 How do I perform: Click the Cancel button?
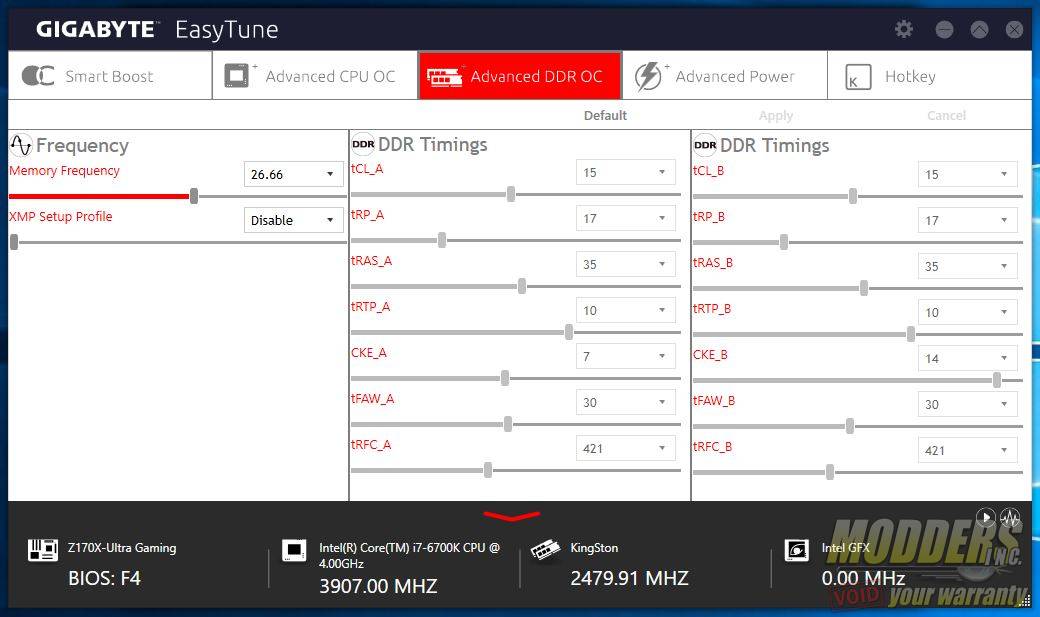point(946,115)
